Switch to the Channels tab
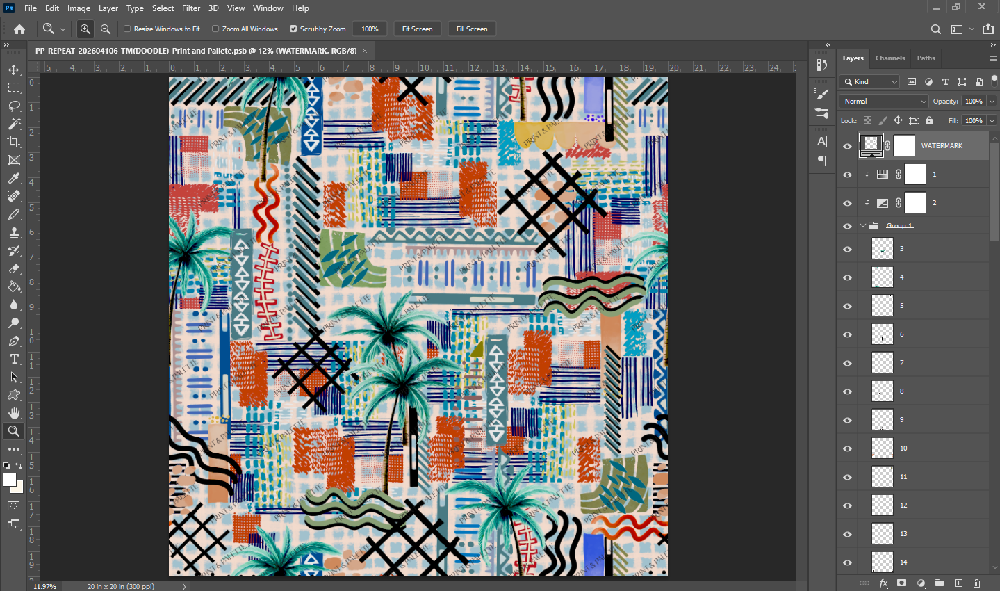Viewport: 1000px width, 591px height. (x=890, y=58)
